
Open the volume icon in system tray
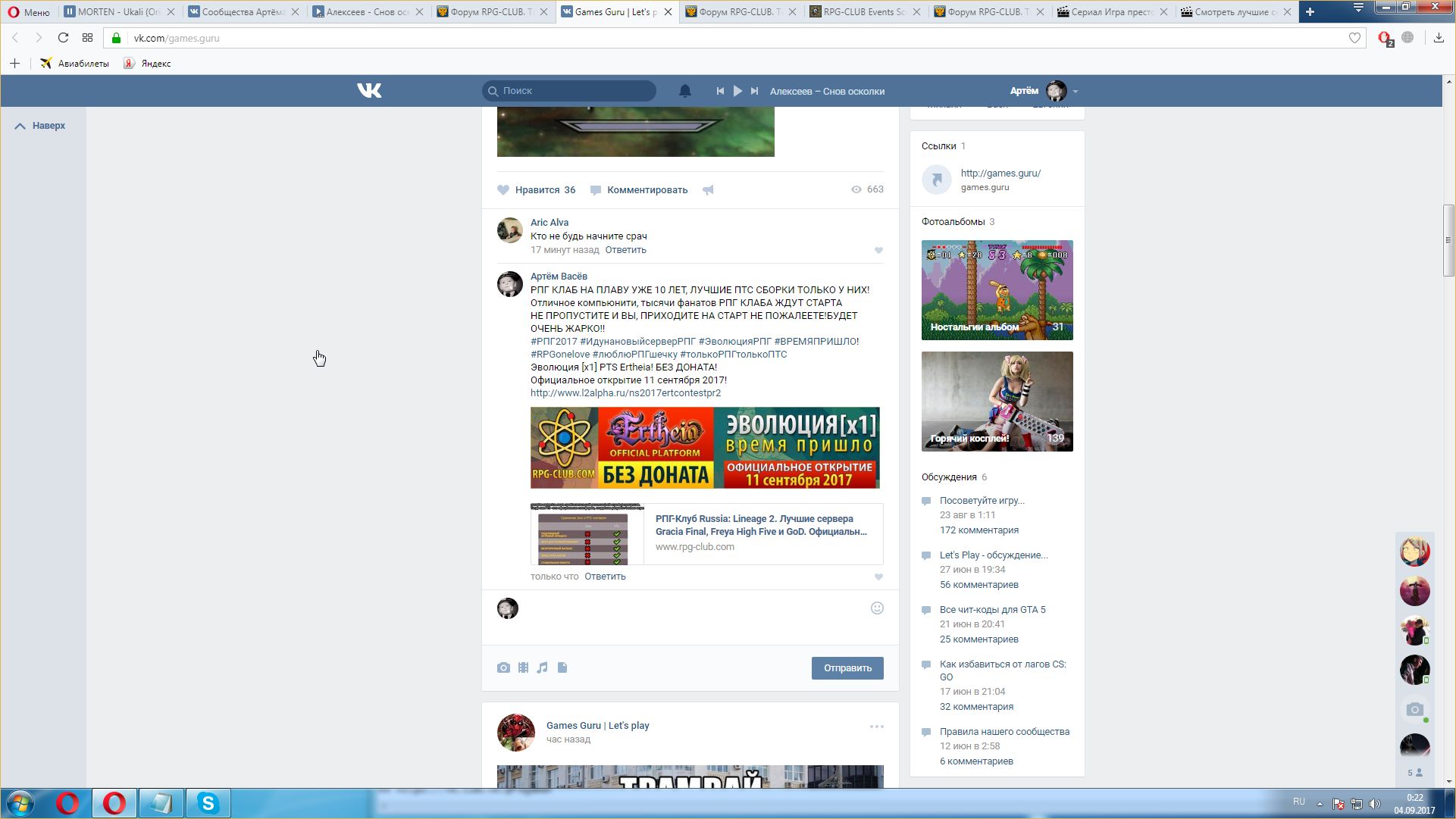(x=1375, y=804)
